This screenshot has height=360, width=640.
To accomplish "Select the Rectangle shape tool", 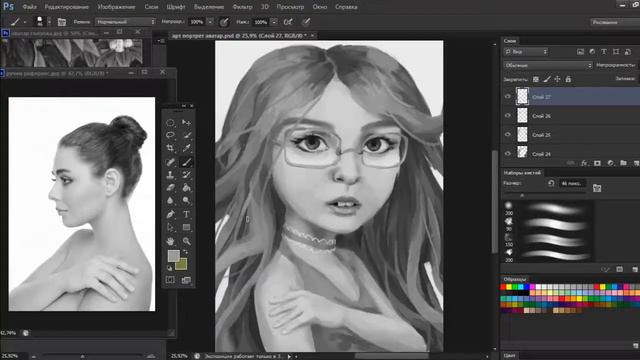I will pyautogui.click(x=187, y=227).
